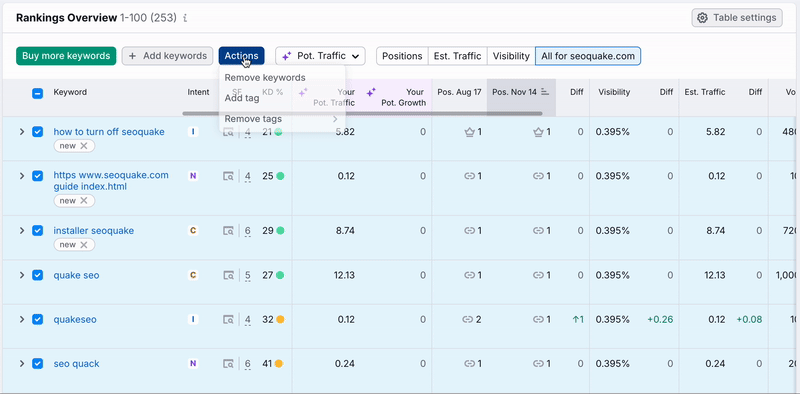Image resolution: width=800 pixels, height=394 pixels.
Task: Click intent badge N for 'https www.seoquake.com guide'
Action: 193,176
